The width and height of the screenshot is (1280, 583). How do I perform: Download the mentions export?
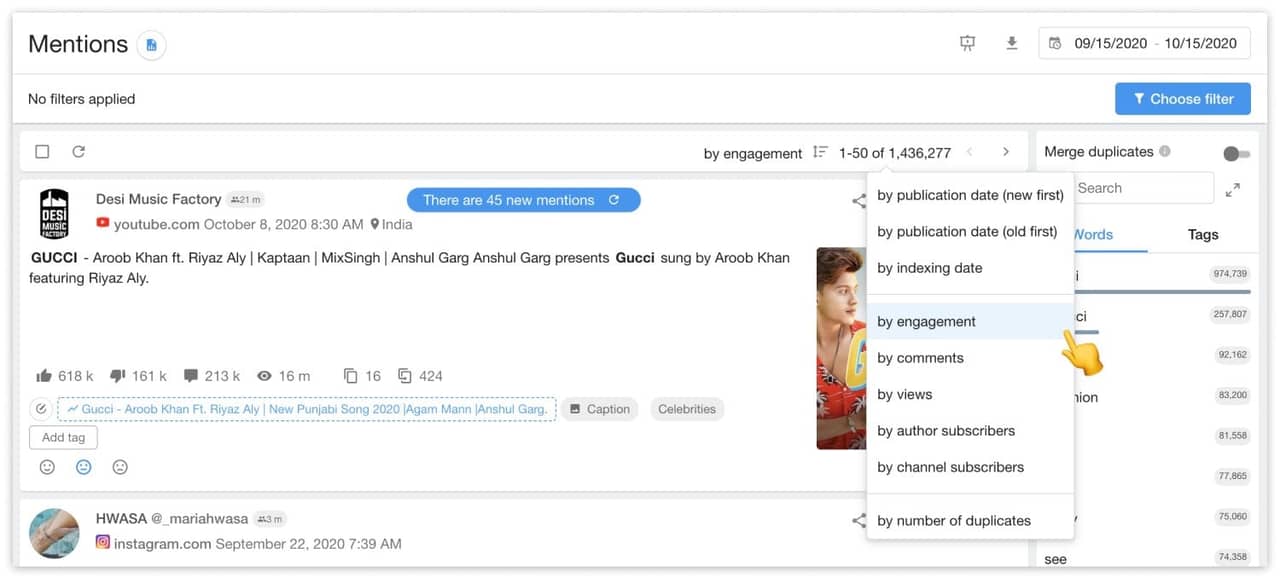coord(1011,43)
